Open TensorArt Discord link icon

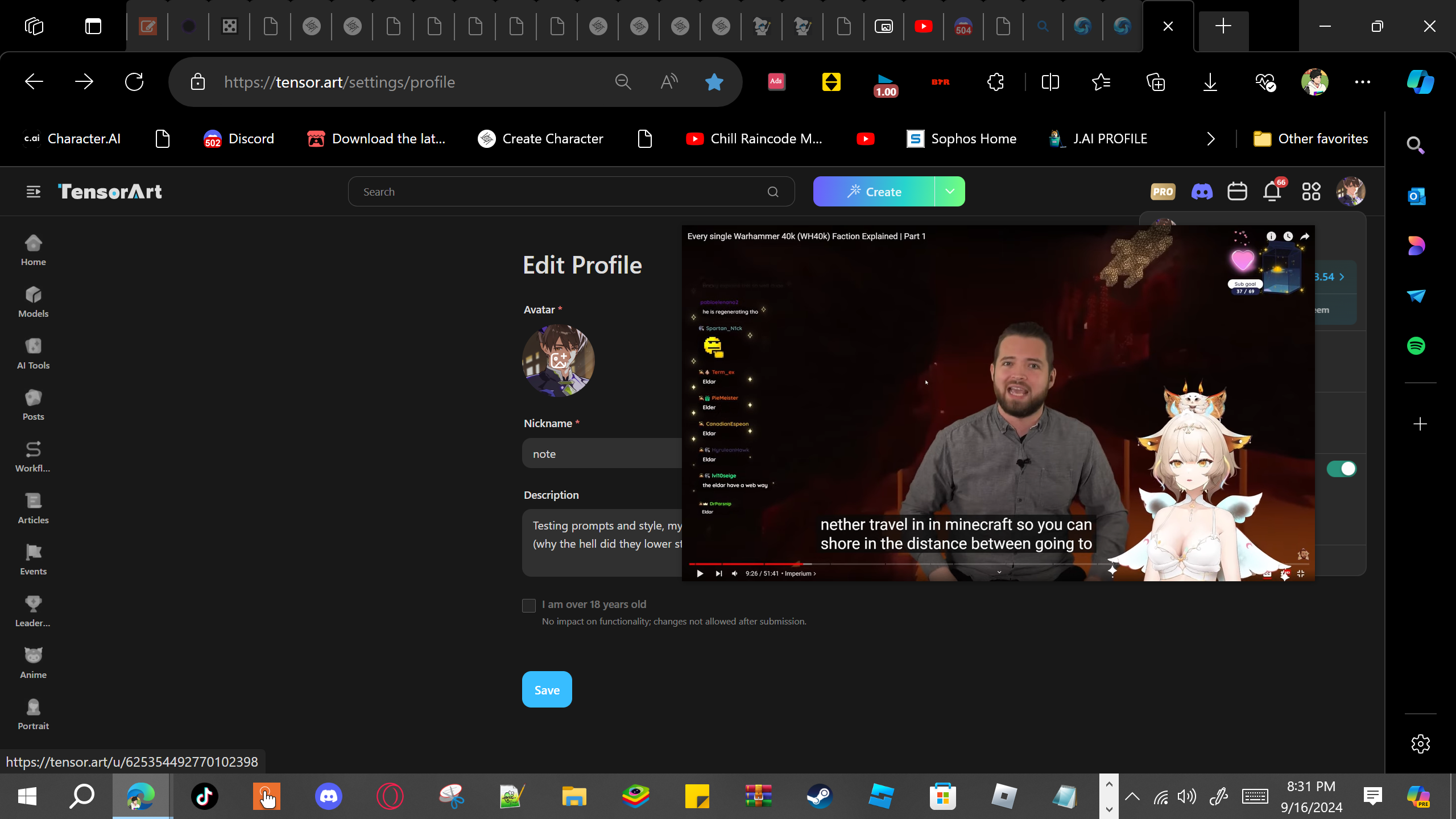1202,192
